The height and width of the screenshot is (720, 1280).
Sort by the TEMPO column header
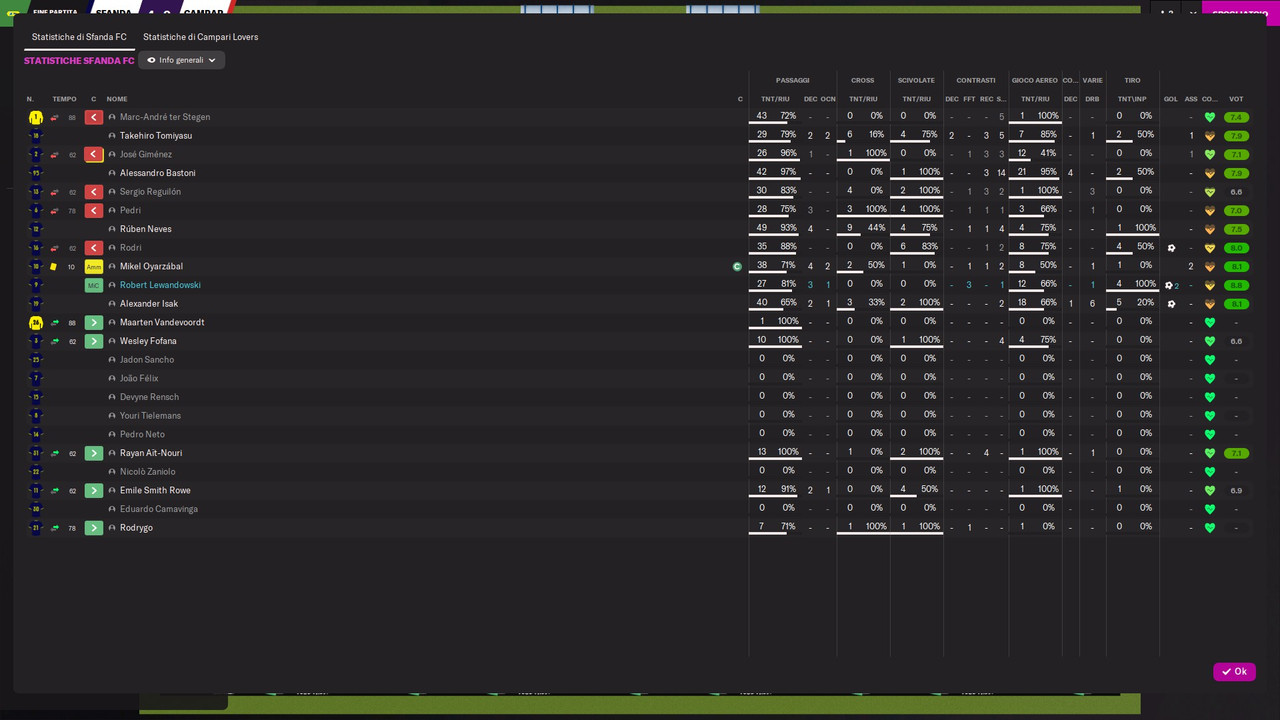(64, 99)
